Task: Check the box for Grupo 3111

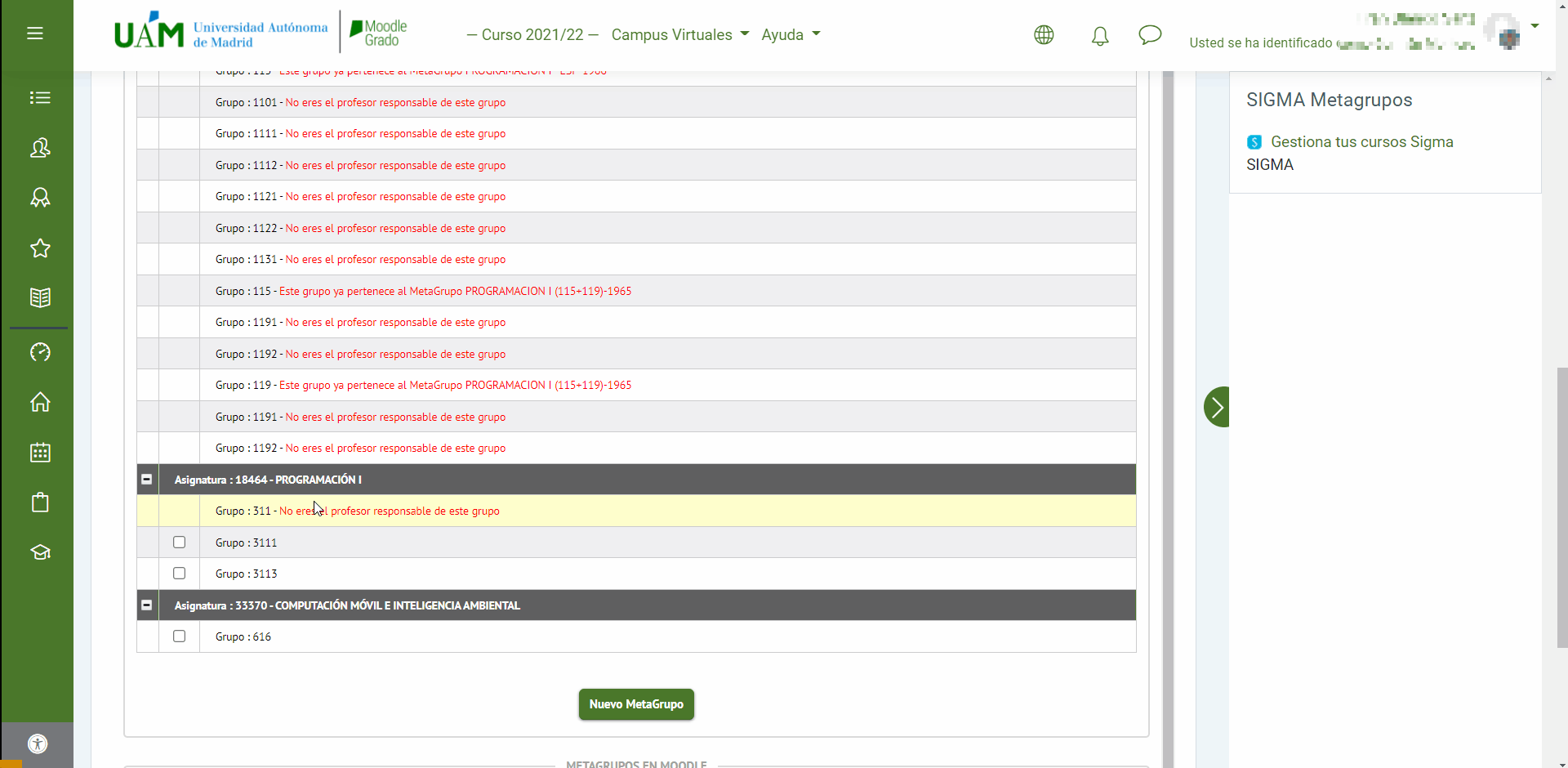Action: (x=180, y=543)
